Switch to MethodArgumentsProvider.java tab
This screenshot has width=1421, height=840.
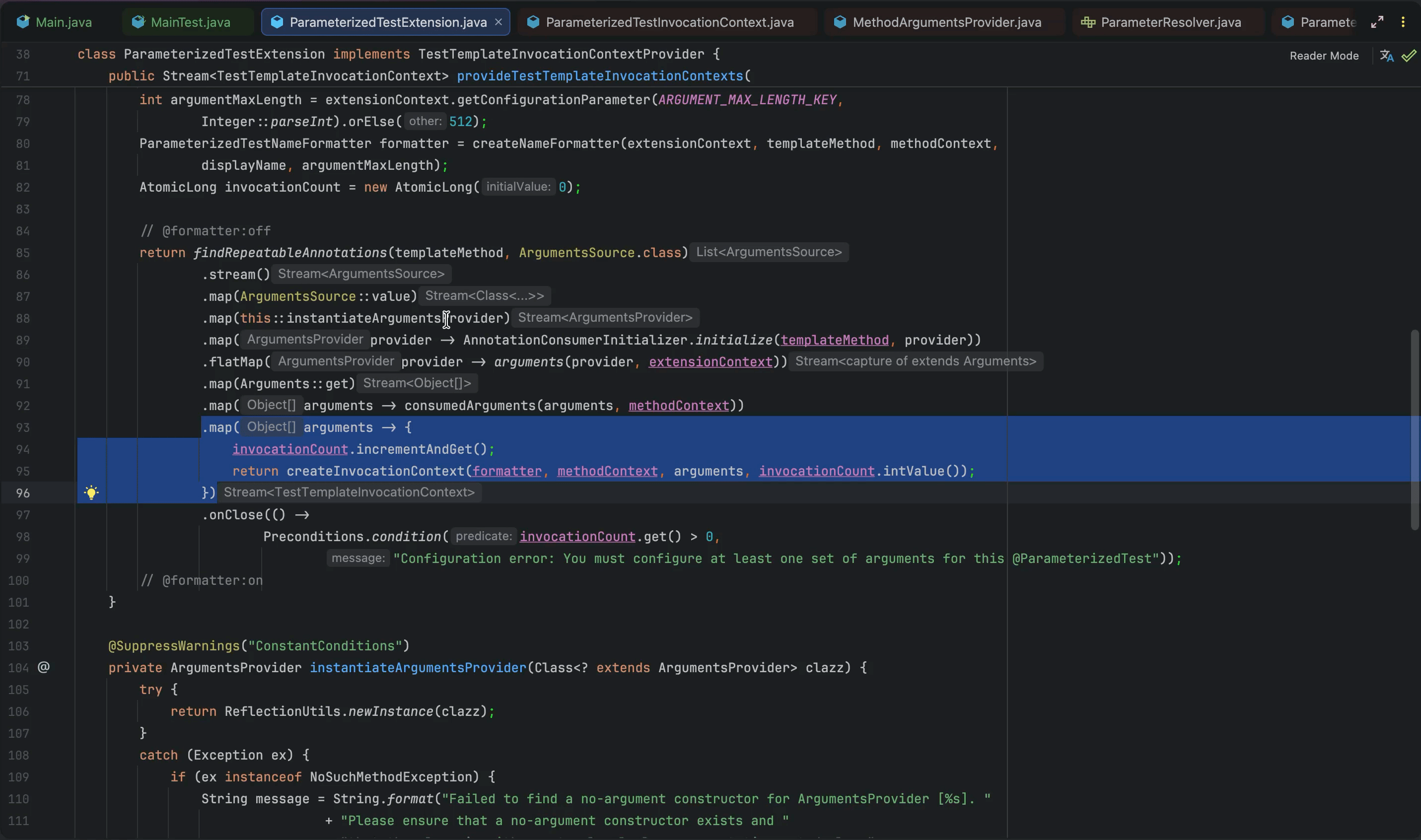coord(946,22)
